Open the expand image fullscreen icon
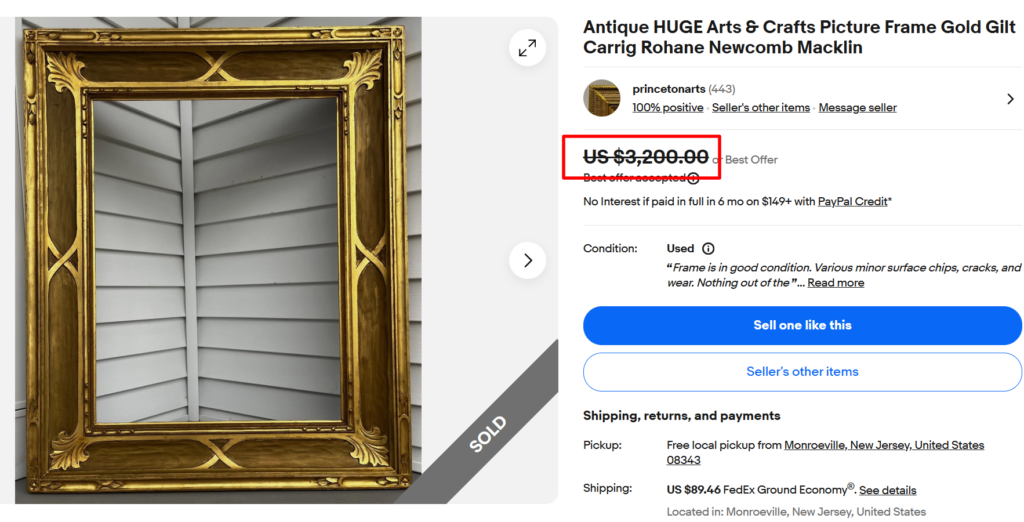This screenshot has height=522, width=1024. click(527, 48)
